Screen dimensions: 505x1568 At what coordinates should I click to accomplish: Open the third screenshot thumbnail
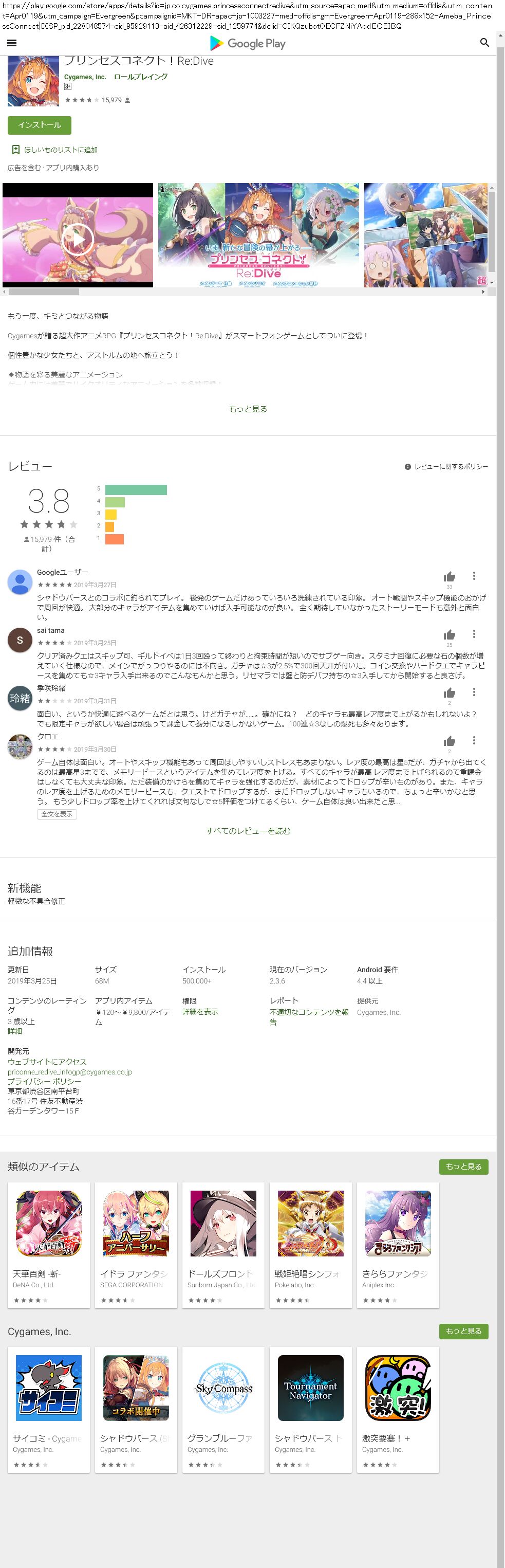tap(426, 235)
